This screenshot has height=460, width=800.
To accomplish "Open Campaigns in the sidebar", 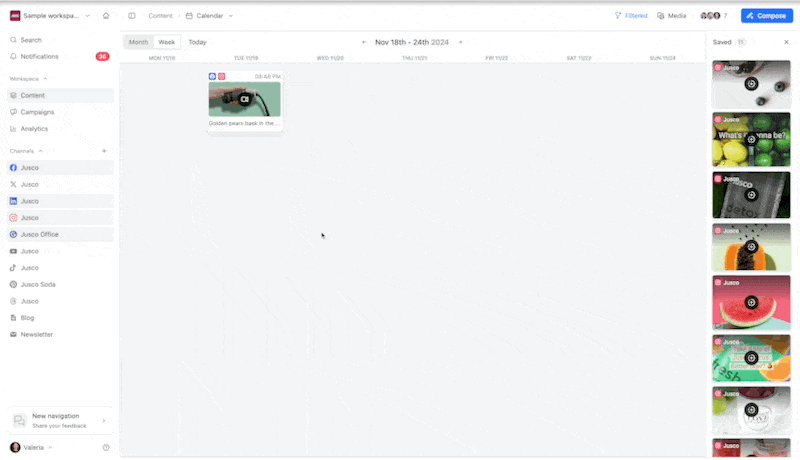I will [x=37, y=112].
